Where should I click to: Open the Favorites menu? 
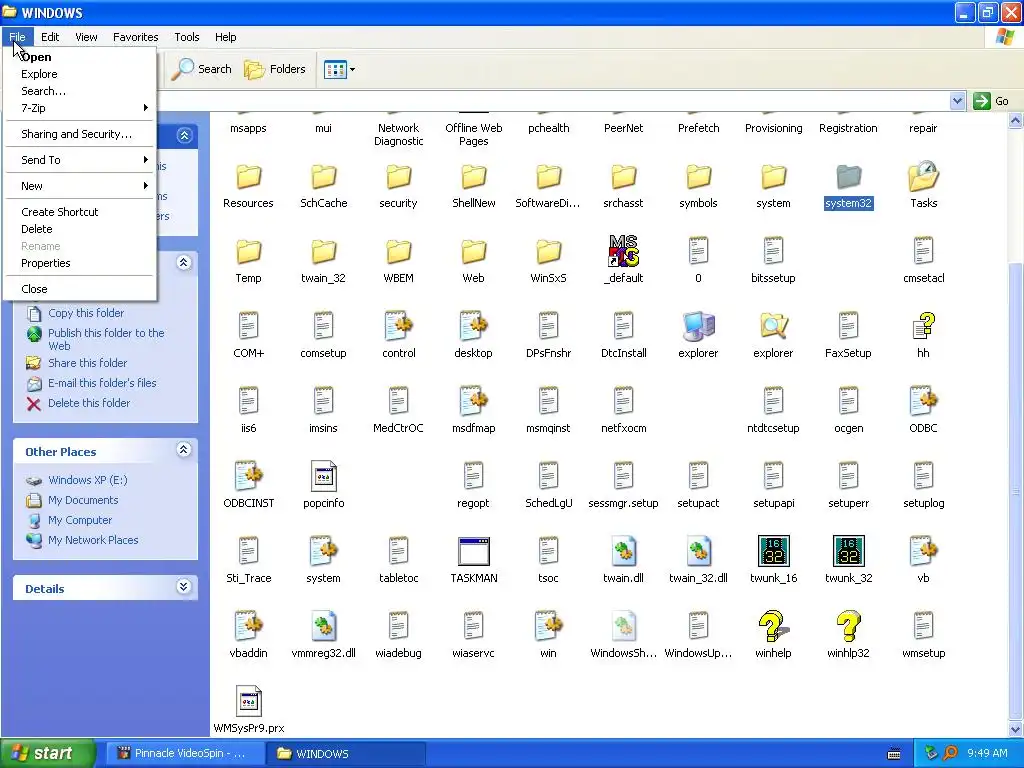coord(135,37)
